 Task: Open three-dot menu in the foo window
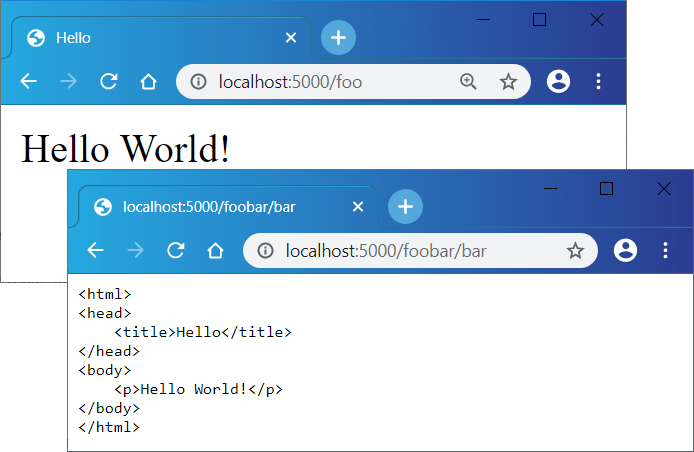coord(598,81)
